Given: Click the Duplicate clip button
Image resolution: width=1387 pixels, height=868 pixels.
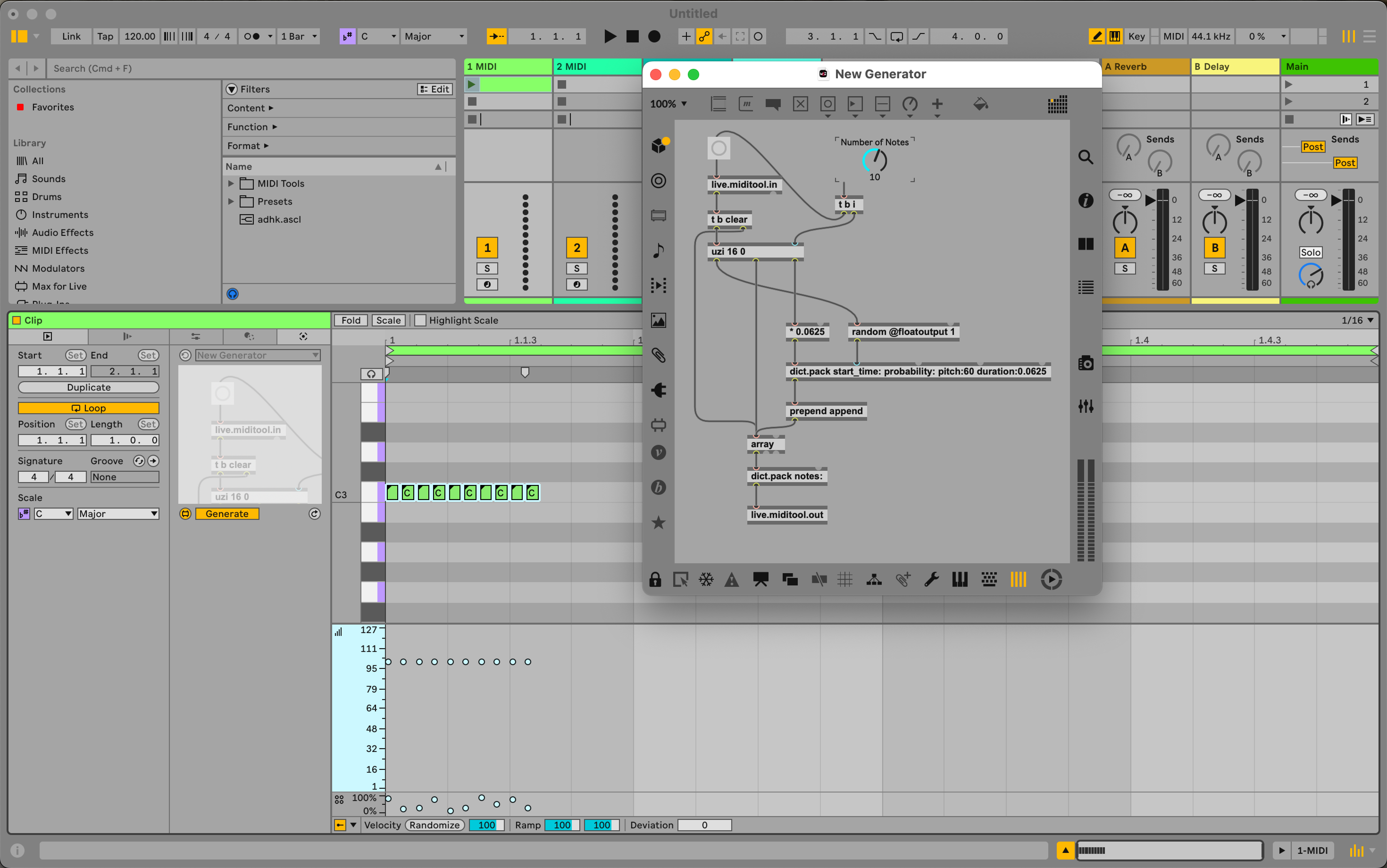Looking at the screenshot, I should pos(88,388).
